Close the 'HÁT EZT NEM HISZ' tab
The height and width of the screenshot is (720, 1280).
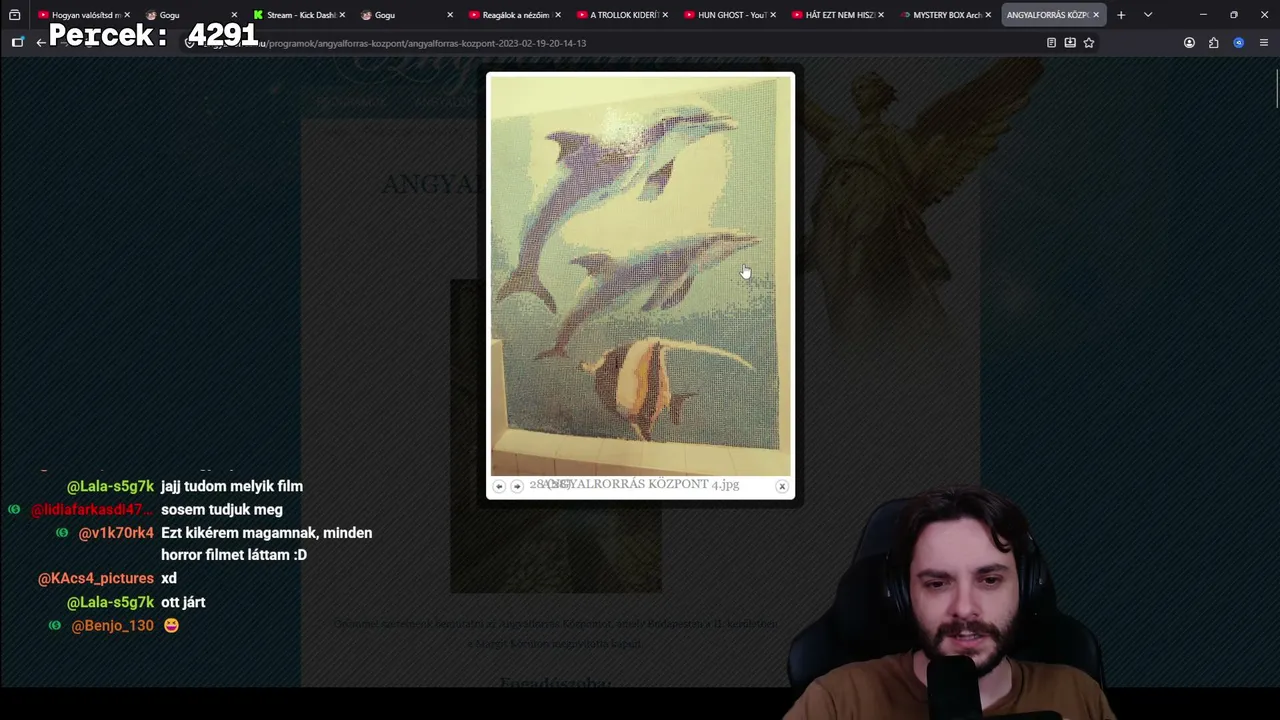pos(881,15)
